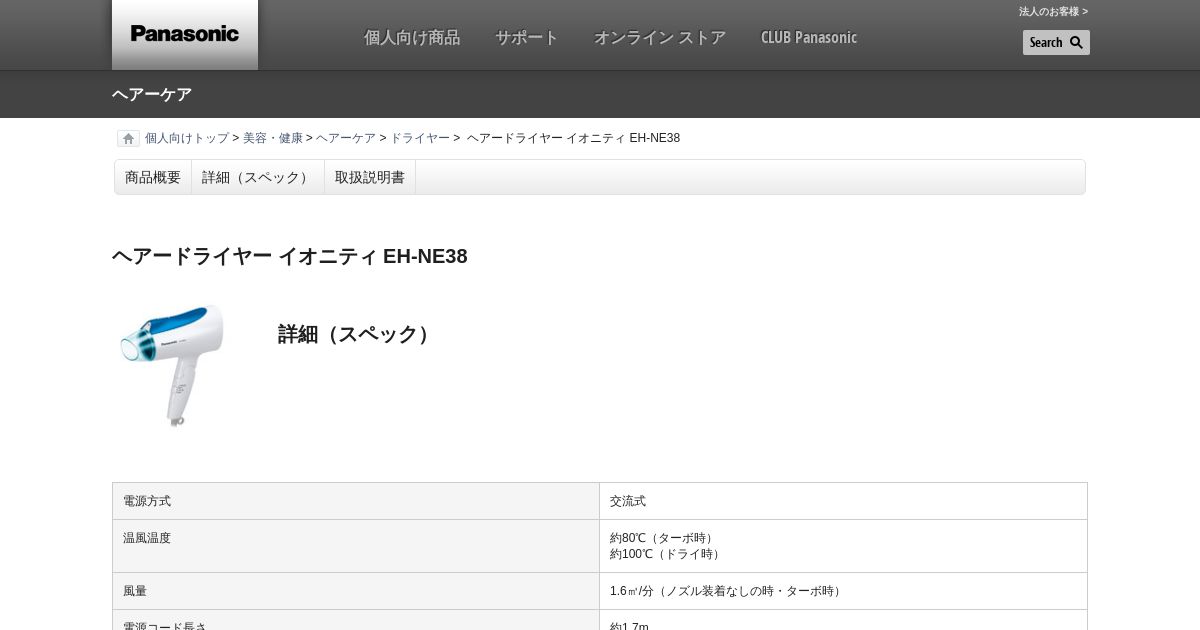Switch to 取扱説明書 tab

370,177
